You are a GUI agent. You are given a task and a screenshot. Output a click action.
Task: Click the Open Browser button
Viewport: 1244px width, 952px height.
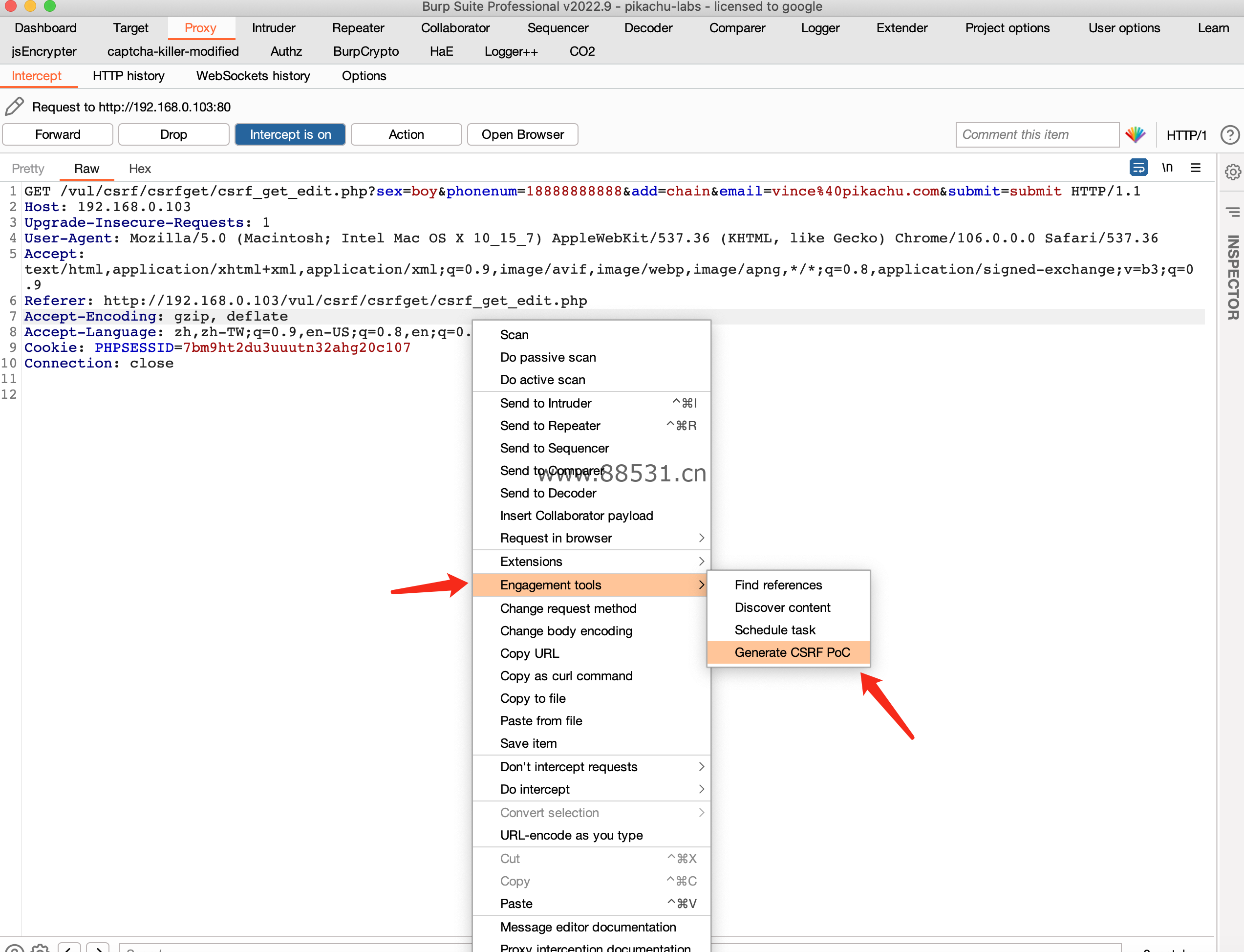(522, 134)
